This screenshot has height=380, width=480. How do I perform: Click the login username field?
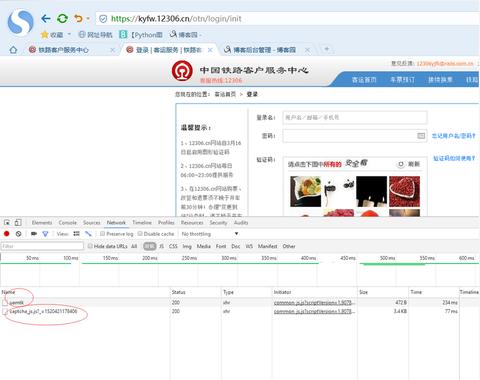click(x=355, y=118)
